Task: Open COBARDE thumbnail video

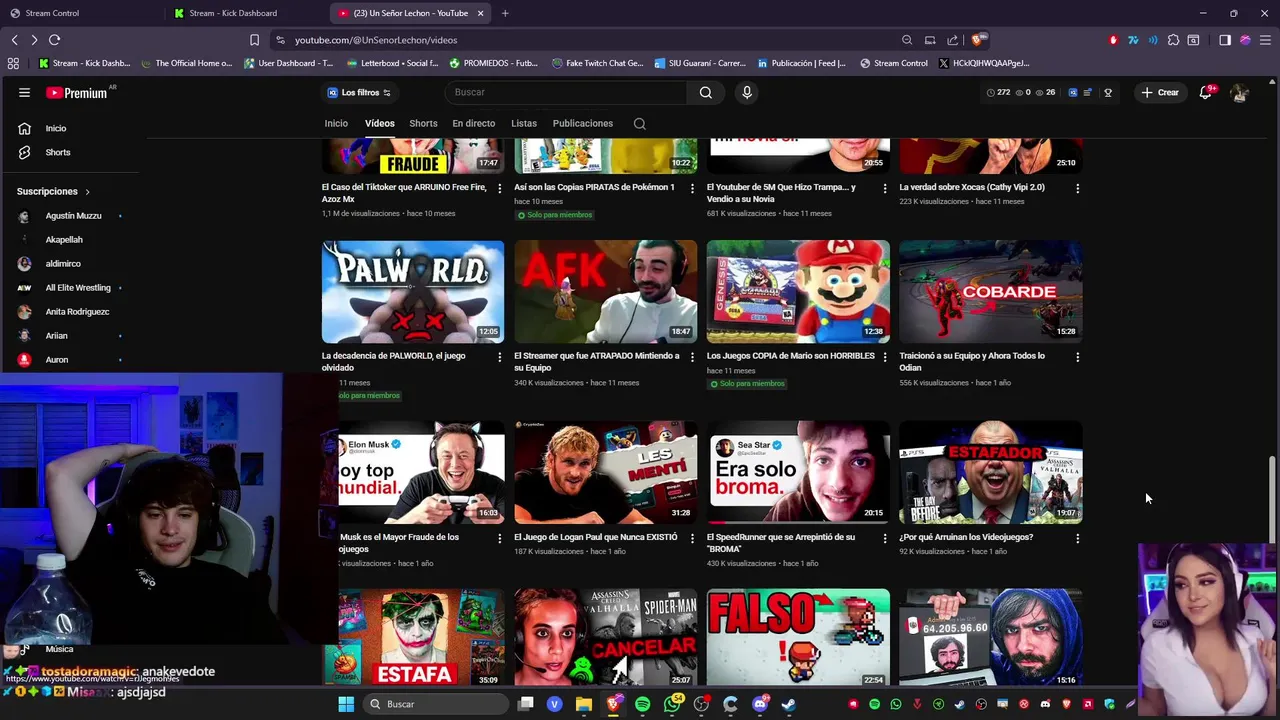Action: 990,291
